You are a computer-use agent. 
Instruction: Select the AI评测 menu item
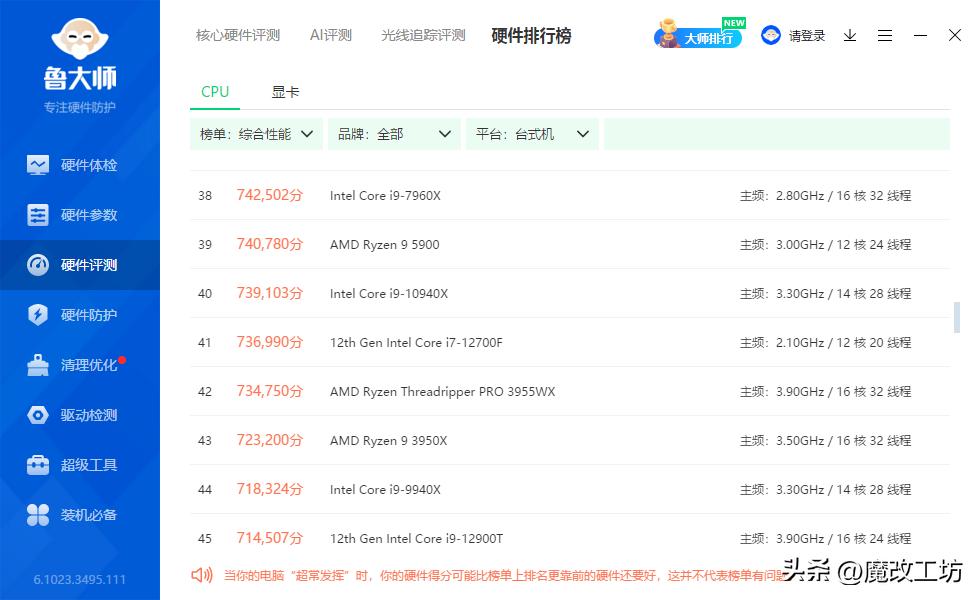(330, 34)
